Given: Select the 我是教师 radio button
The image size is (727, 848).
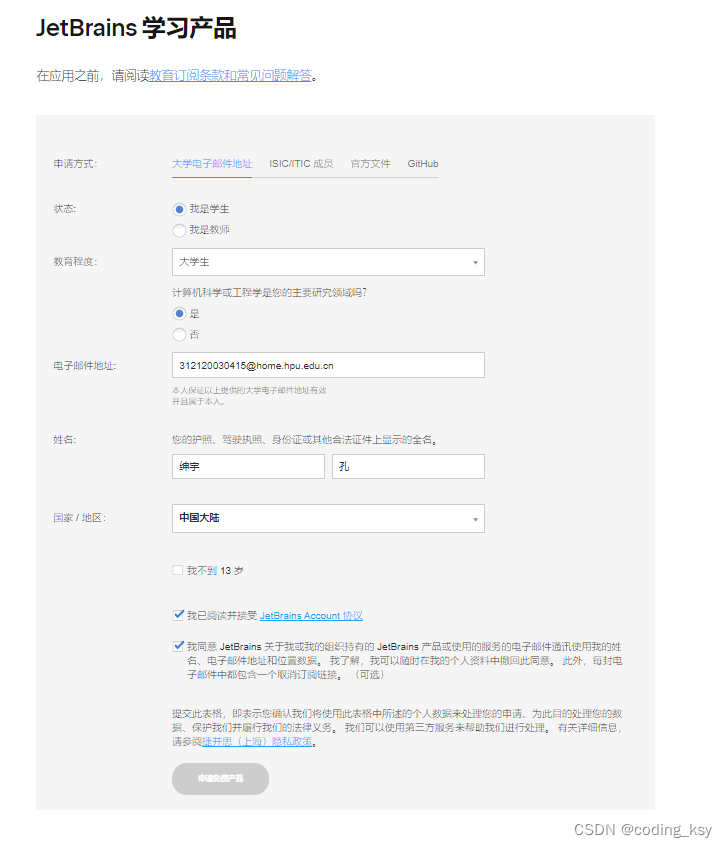Looking at the screenshot, I should [180, 230].
